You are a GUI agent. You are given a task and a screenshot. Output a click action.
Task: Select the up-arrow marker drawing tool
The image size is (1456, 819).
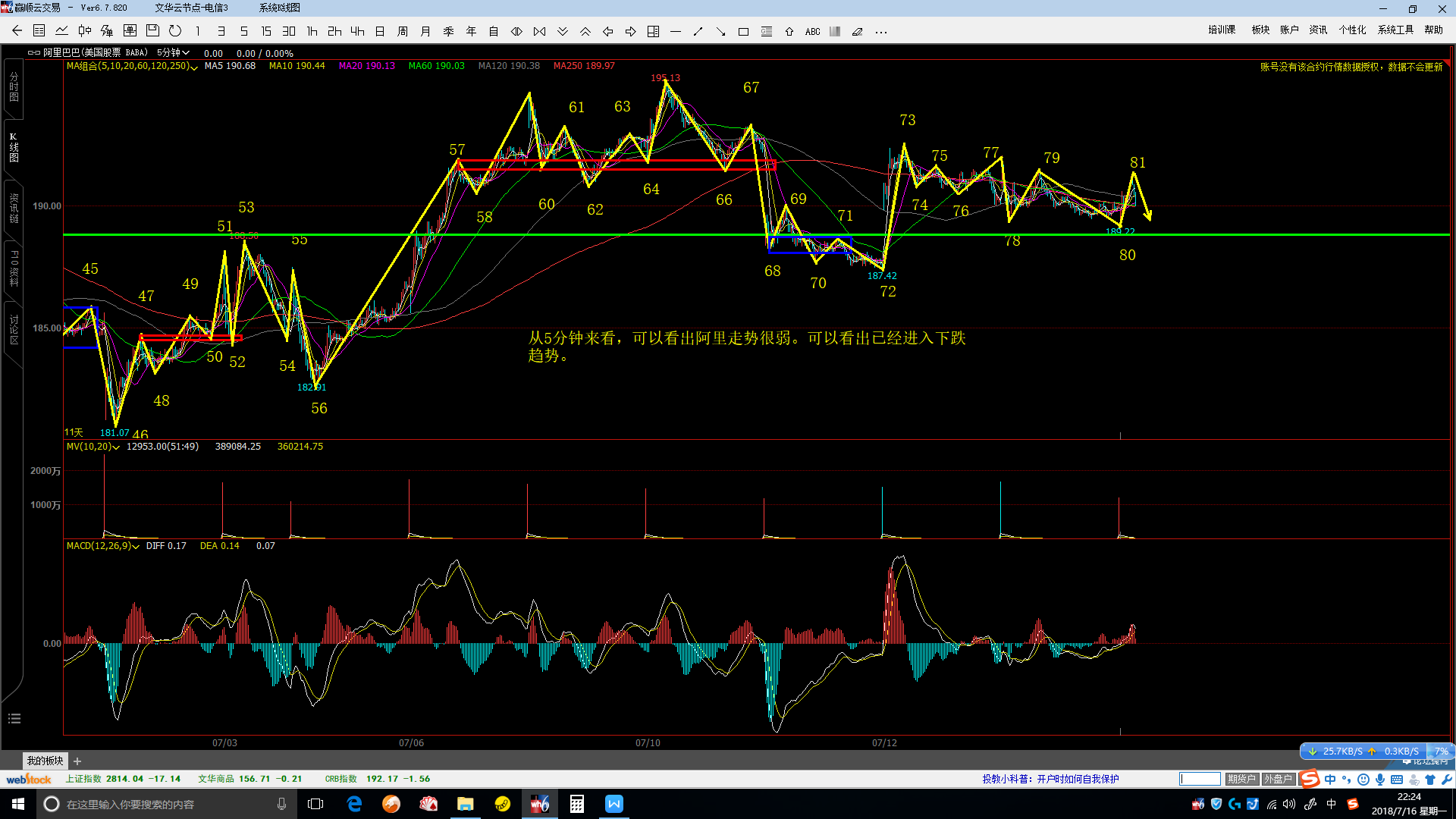(789, 31)
